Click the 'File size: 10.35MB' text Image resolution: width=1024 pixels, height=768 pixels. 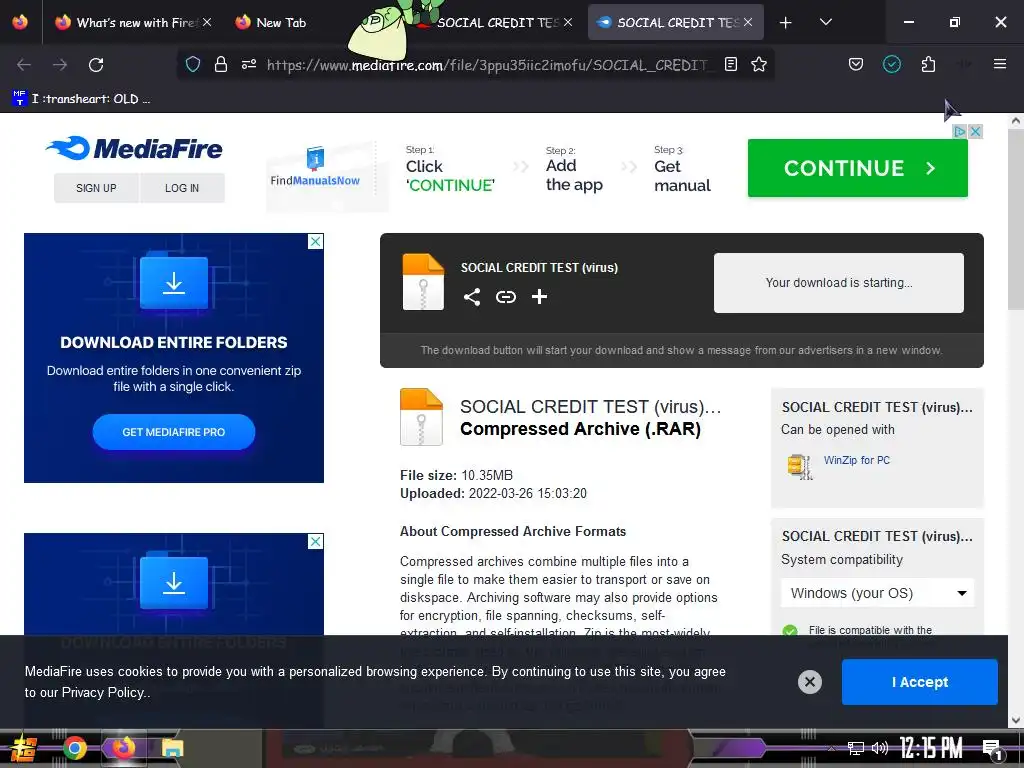(456, 475)
